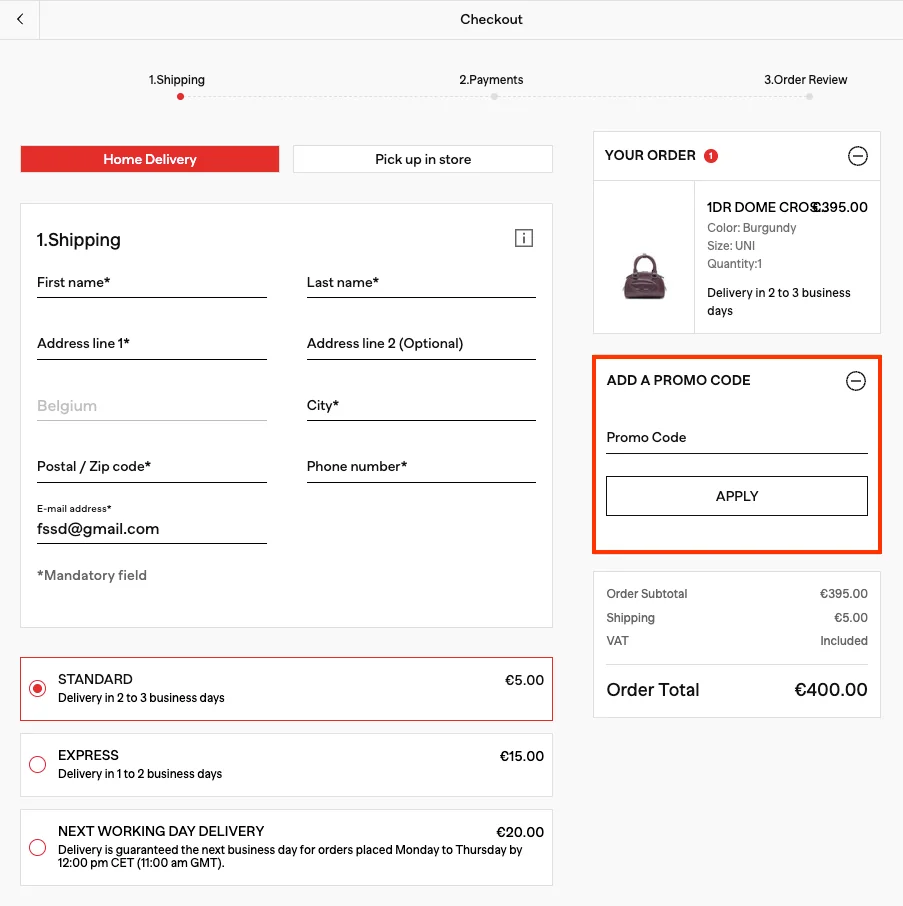The height and width of the screenshot is (906, 903).
Task: Click the Promo Code input field
Action: (736, 438)
